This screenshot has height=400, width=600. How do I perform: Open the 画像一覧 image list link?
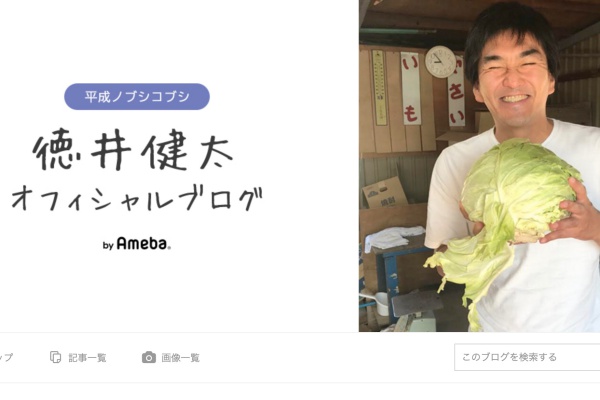click(x=171, y=358)
